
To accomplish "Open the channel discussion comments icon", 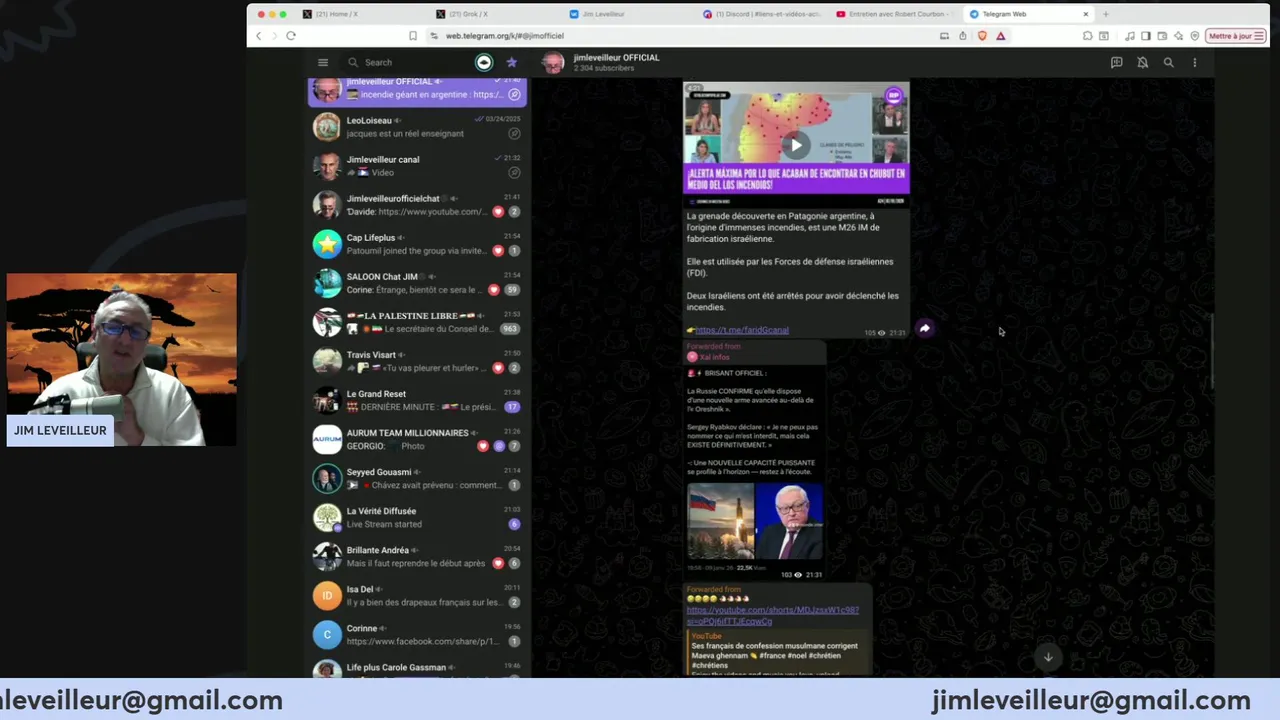I will 1116,62.
